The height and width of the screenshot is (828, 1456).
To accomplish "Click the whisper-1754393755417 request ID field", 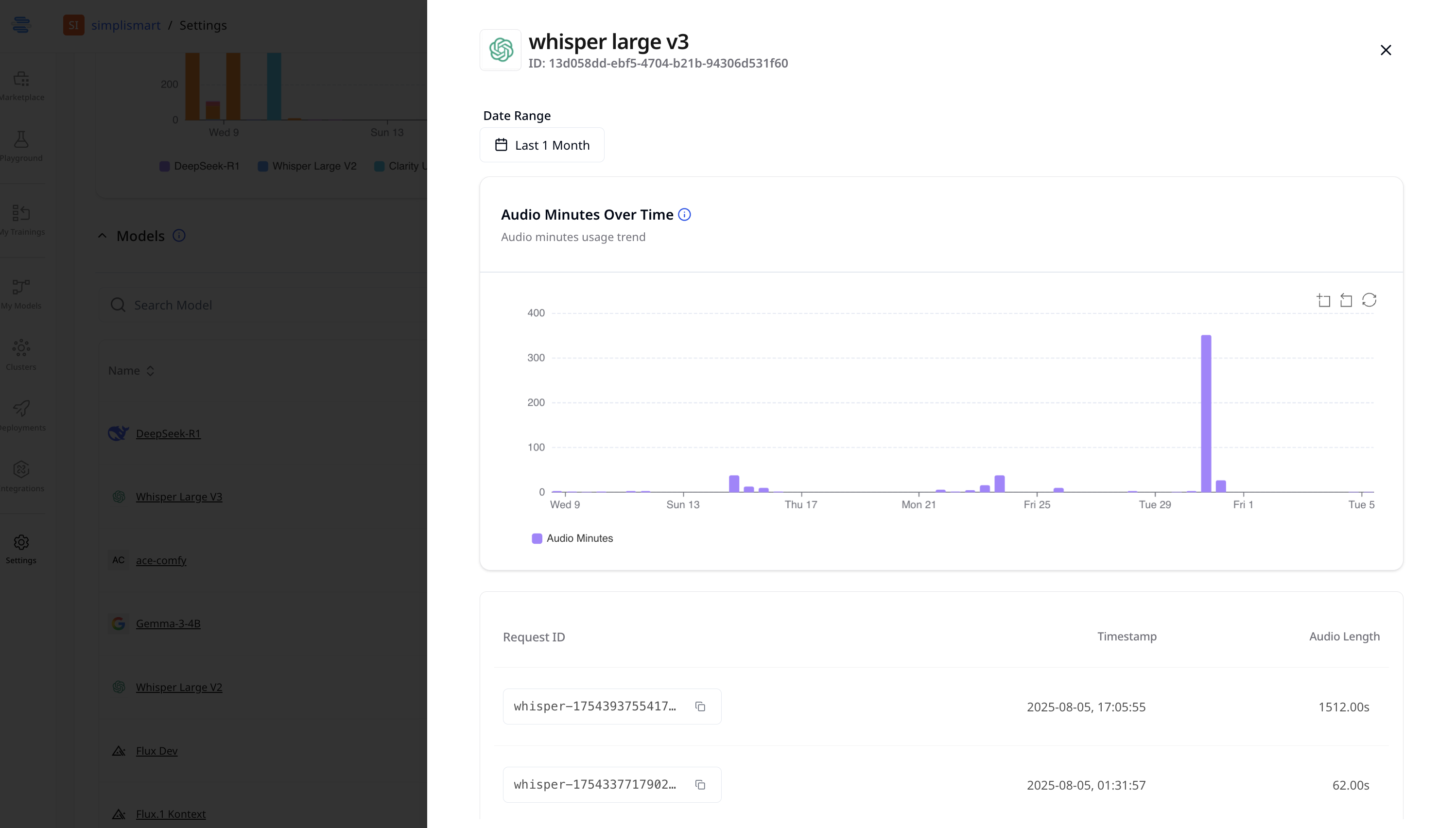I will [x=612, y=707].
